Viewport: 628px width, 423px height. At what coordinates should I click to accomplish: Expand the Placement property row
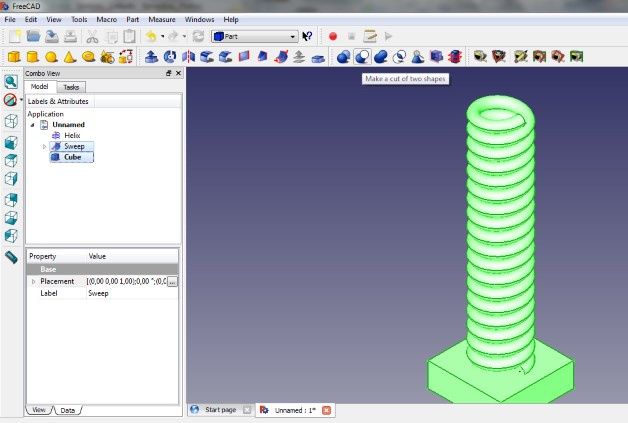tap(33, 282)
